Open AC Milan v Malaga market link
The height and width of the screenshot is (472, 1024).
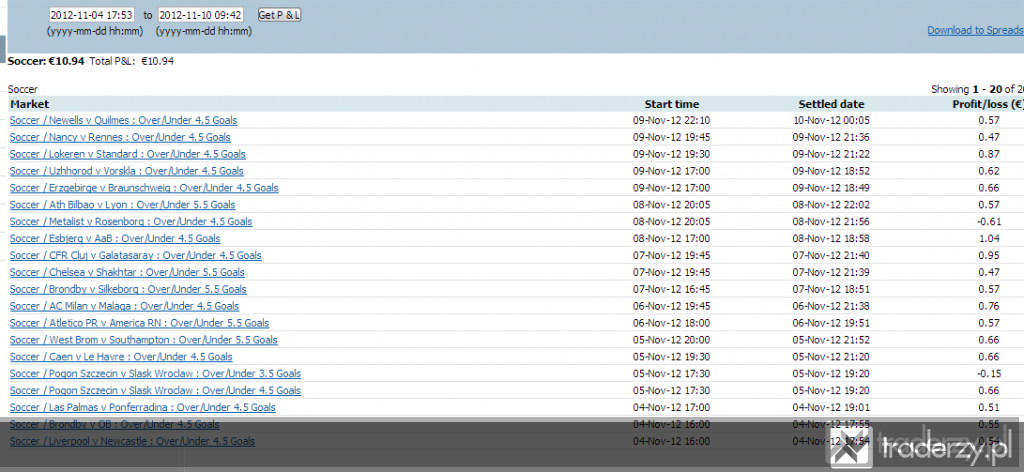[x=124, y=307]
